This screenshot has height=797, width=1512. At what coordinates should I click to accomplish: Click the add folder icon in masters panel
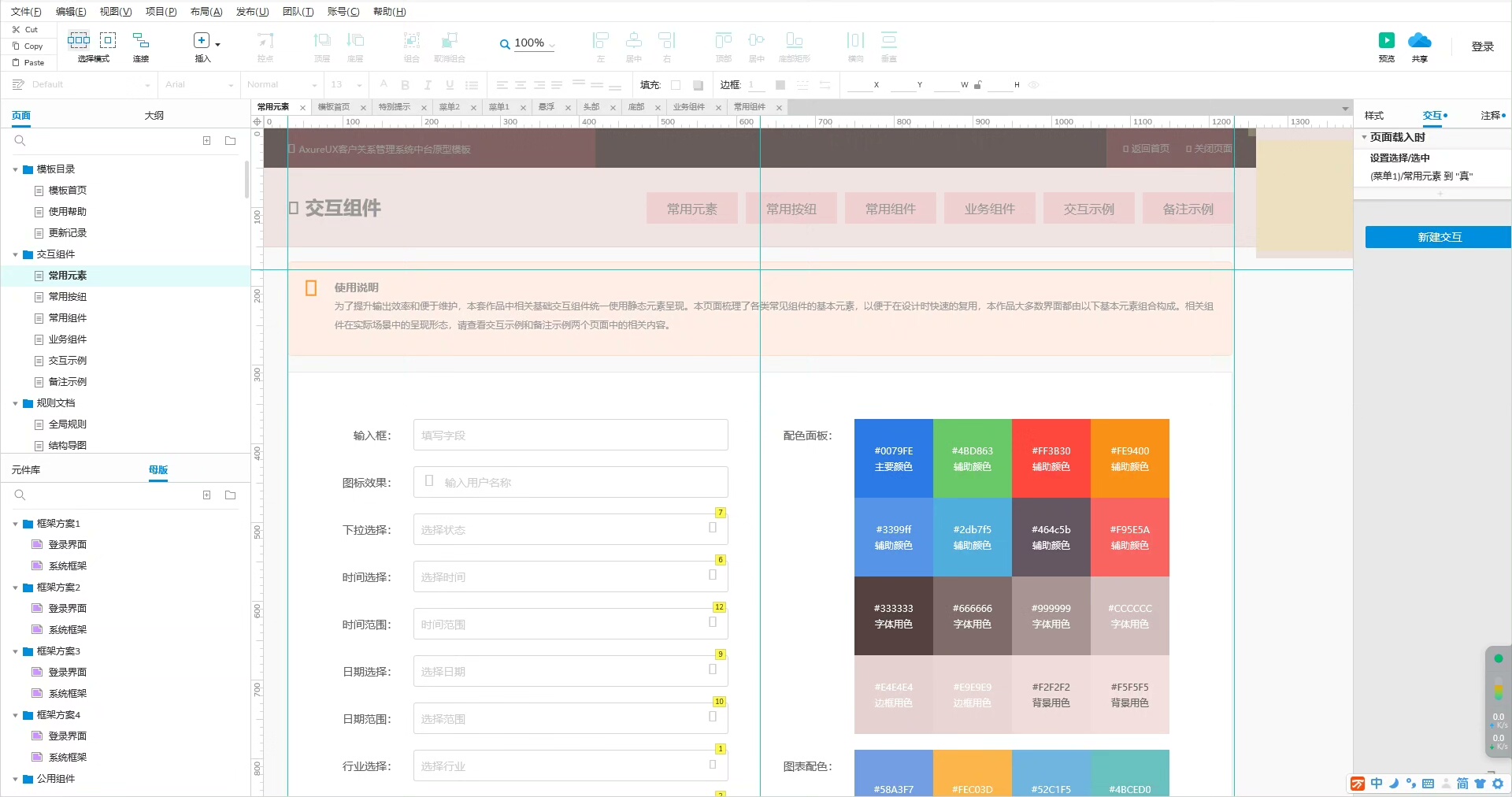(x=231, y=495)
